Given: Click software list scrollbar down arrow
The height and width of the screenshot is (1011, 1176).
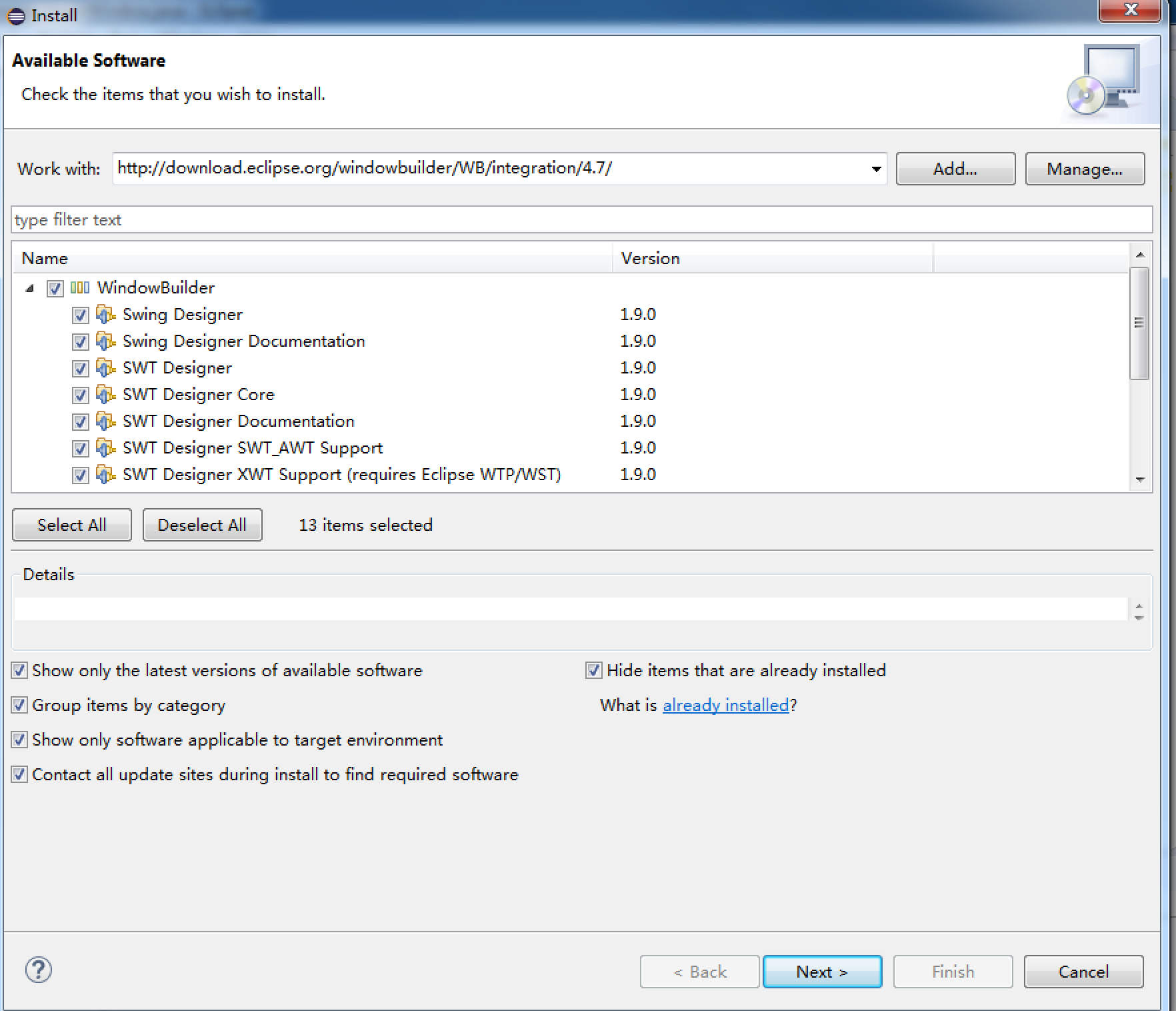Looking at the screenshot, I should tap(1140, 479).
